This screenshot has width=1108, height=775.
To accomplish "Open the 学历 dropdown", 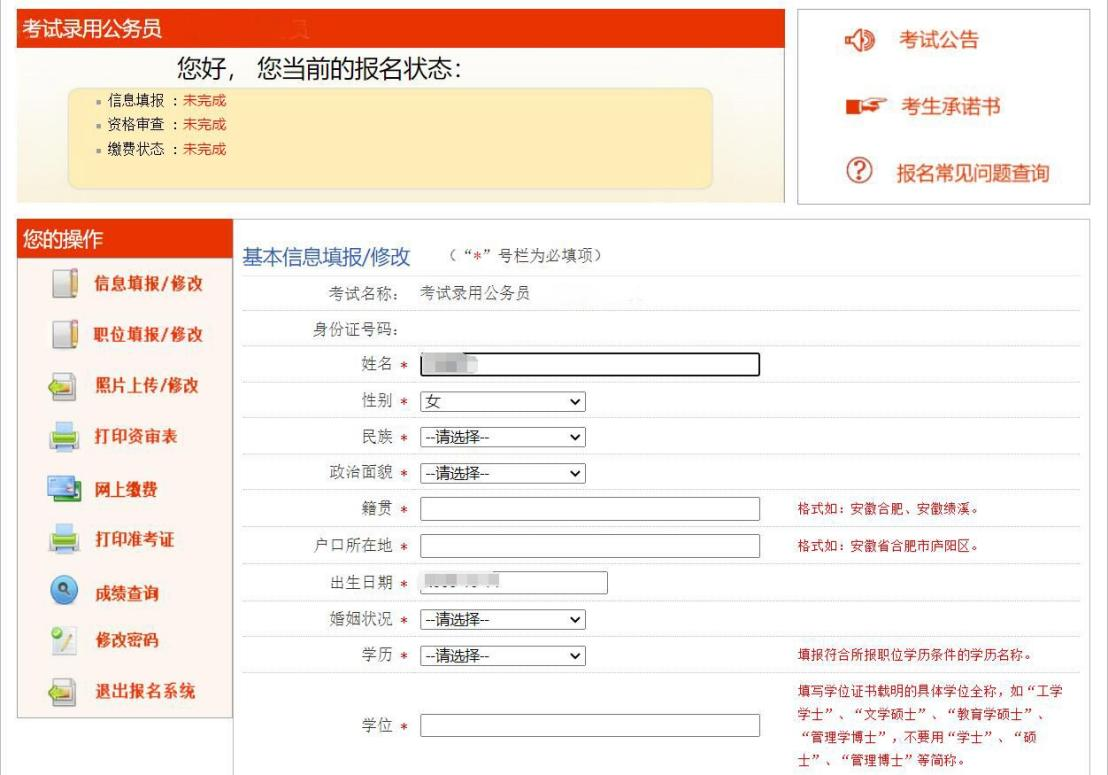I will pos(502,656).
